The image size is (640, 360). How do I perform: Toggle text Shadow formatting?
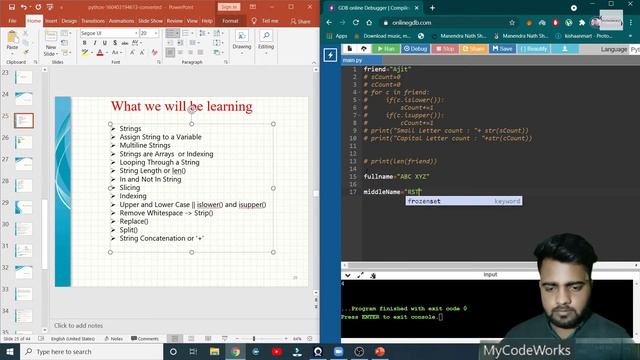coord(115,43)
